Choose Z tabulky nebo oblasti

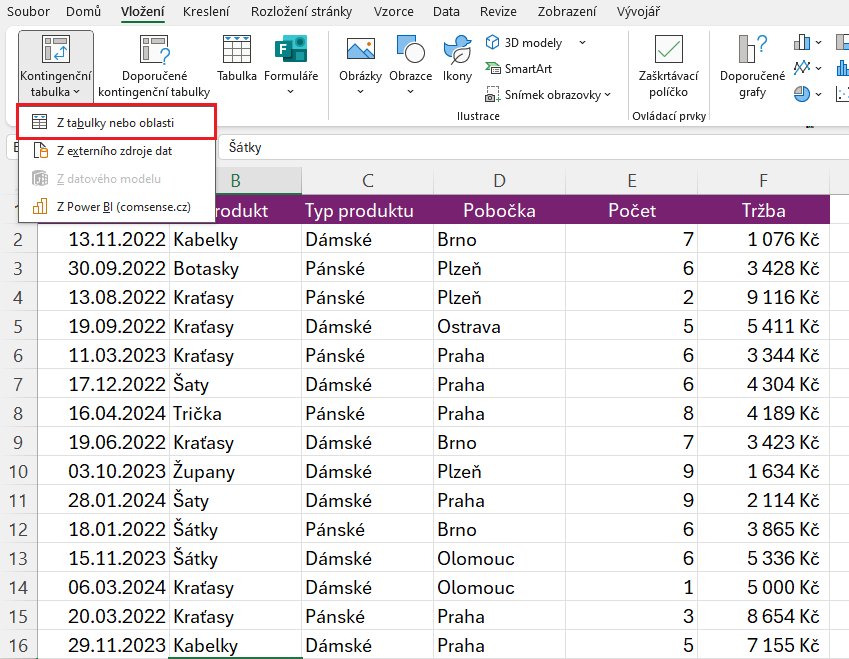tap(116, 122)
